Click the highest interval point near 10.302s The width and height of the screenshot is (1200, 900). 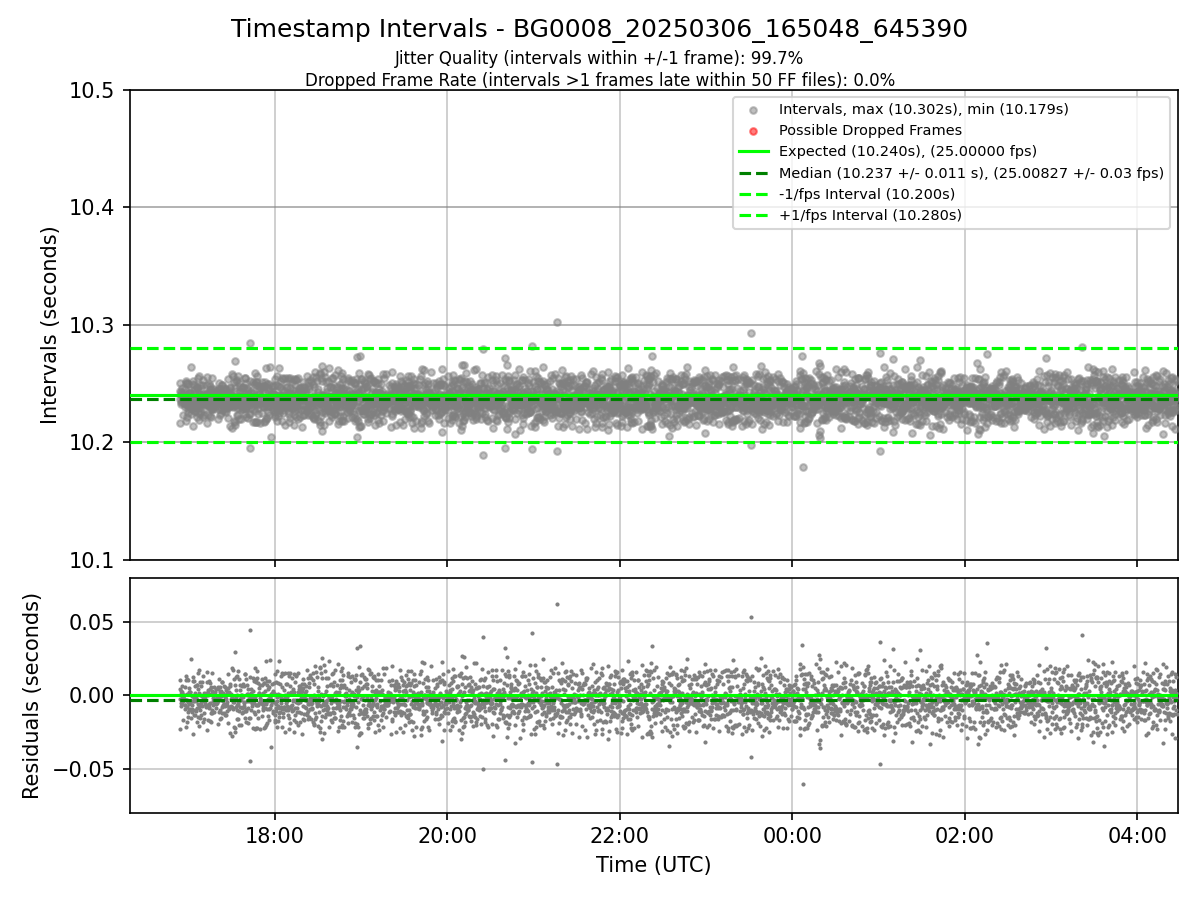(x=557, y=322)
